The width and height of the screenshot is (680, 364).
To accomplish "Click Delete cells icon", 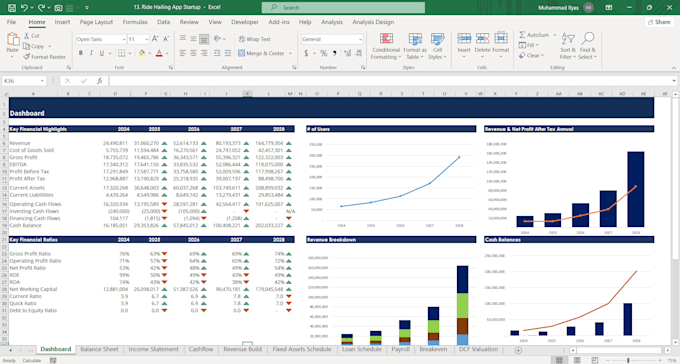I will tap(482, 39).
